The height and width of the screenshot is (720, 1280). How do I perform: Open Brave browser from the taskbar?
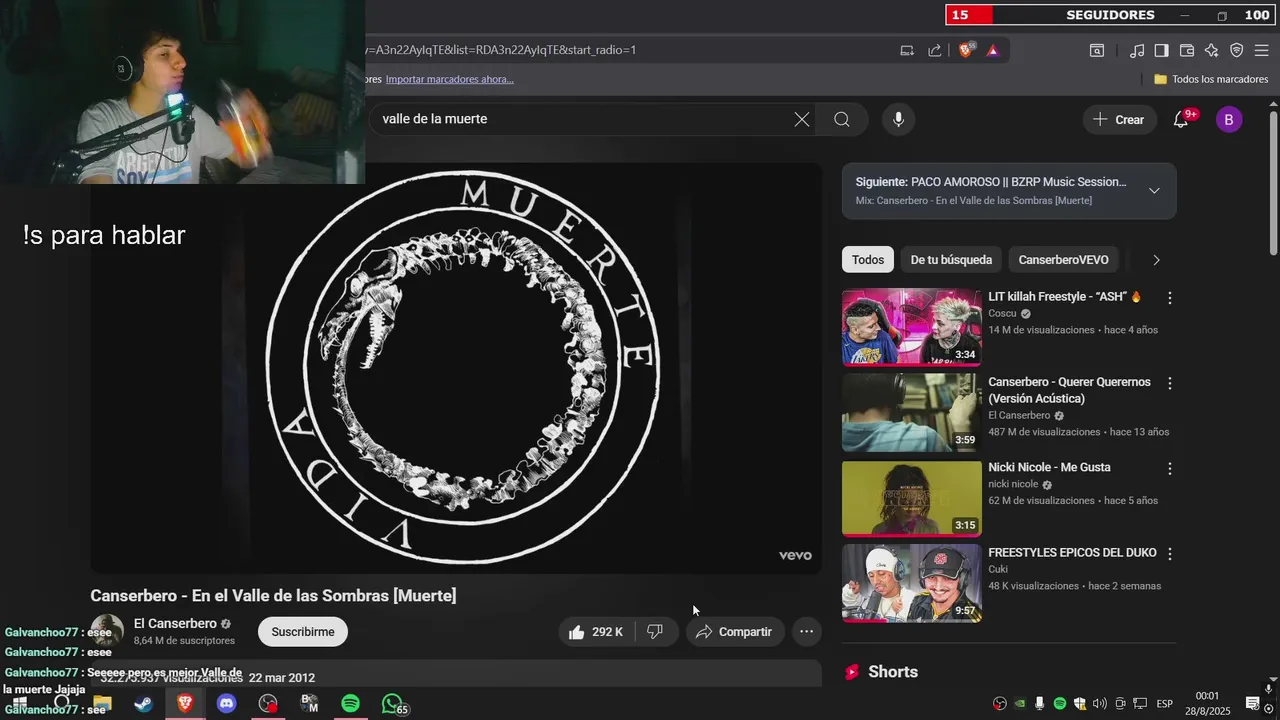click(185, 704)
